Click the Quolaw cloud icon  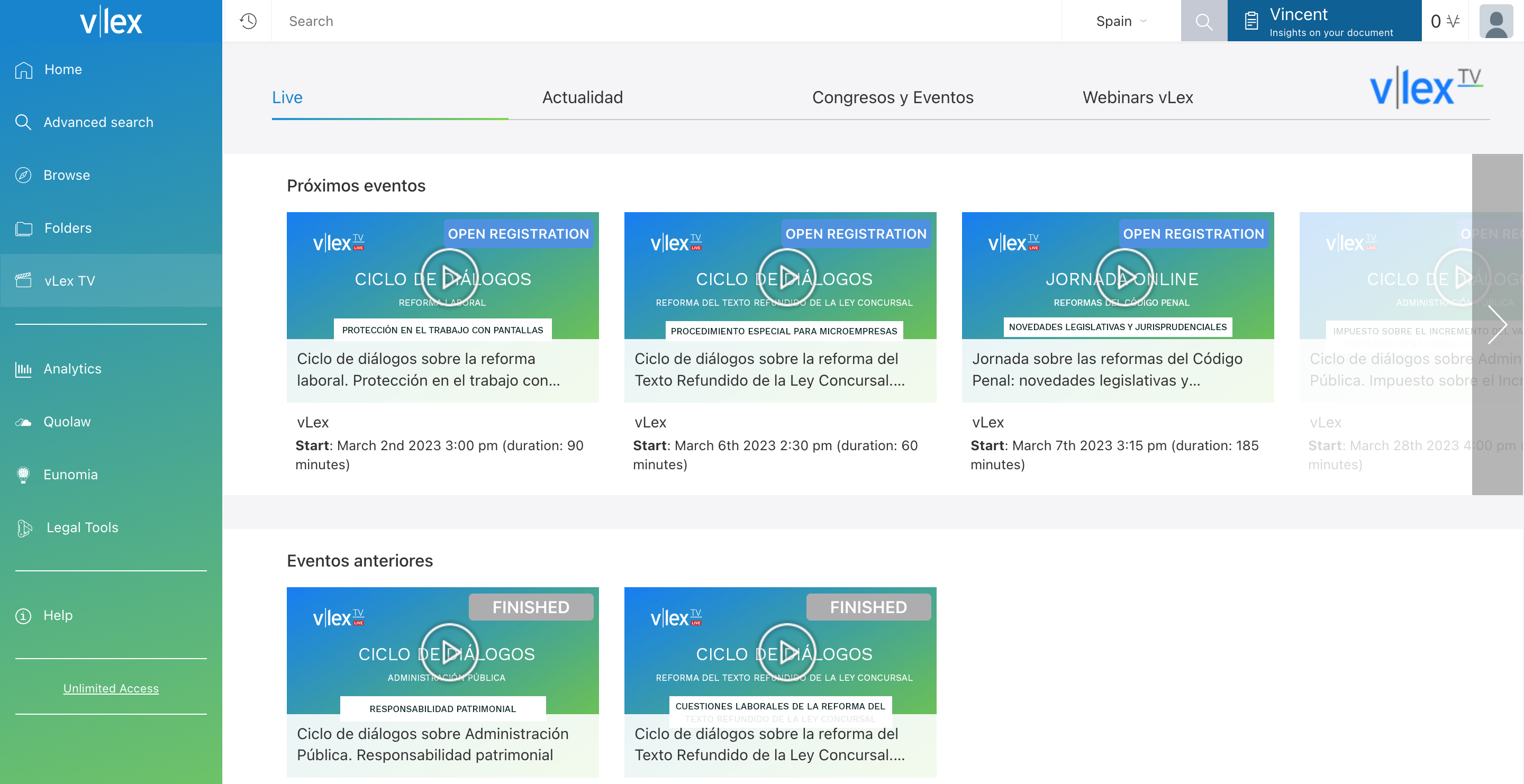[x=23, y=422]
